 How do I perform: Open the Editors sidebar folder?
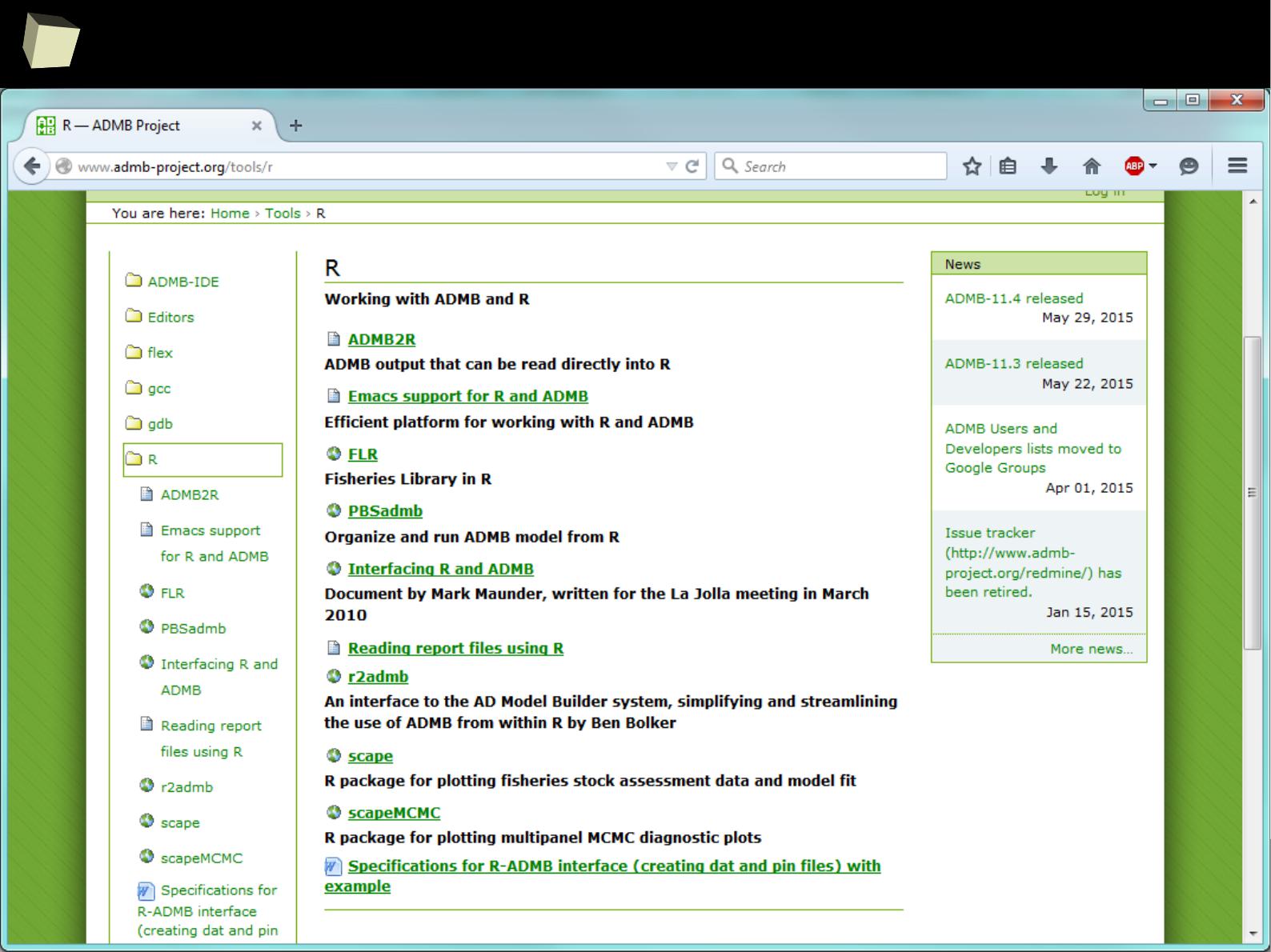(x=170, y=317)
